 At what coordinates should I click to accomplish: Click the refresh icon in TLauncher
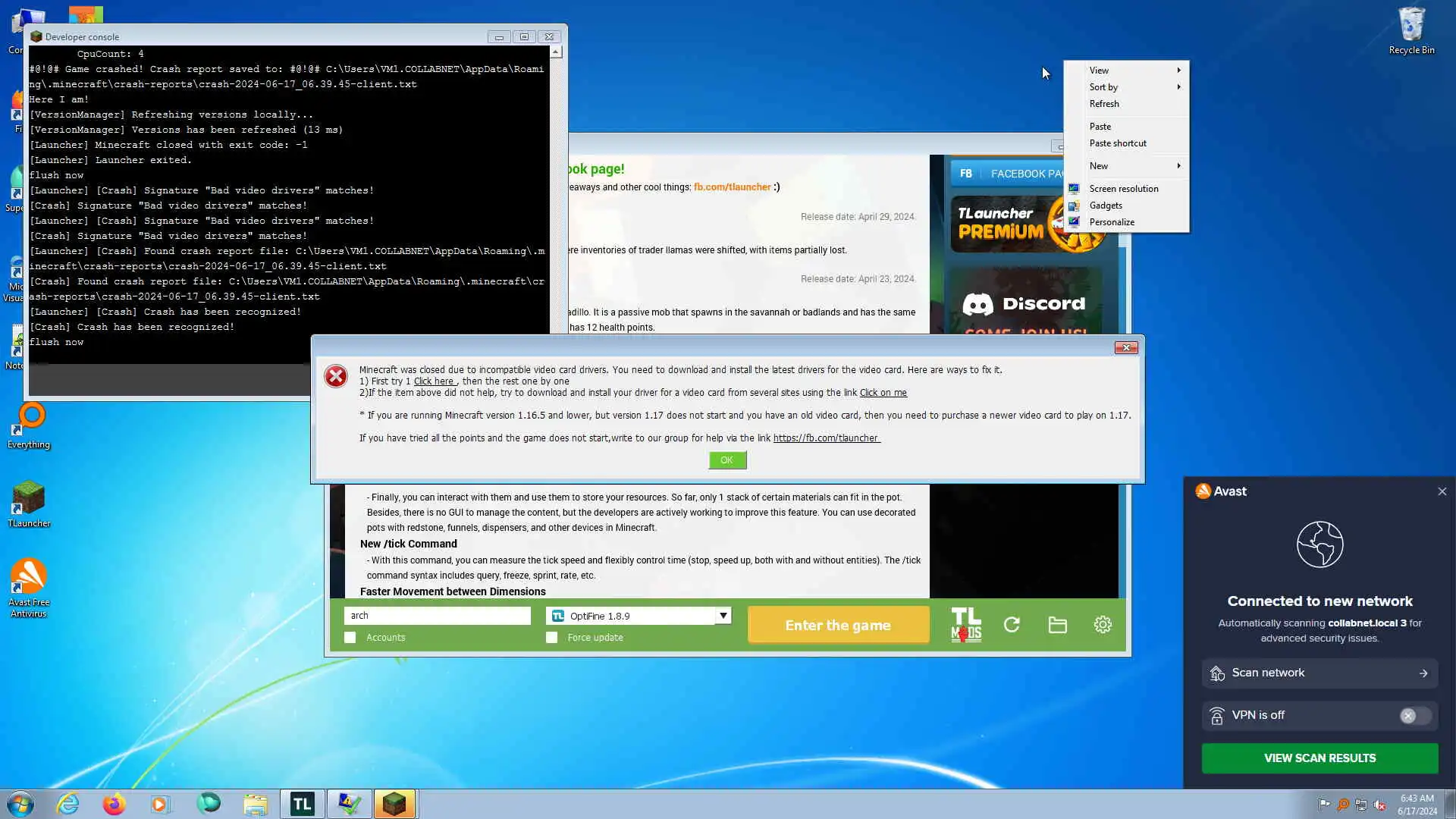click(x=1012, y=625)
